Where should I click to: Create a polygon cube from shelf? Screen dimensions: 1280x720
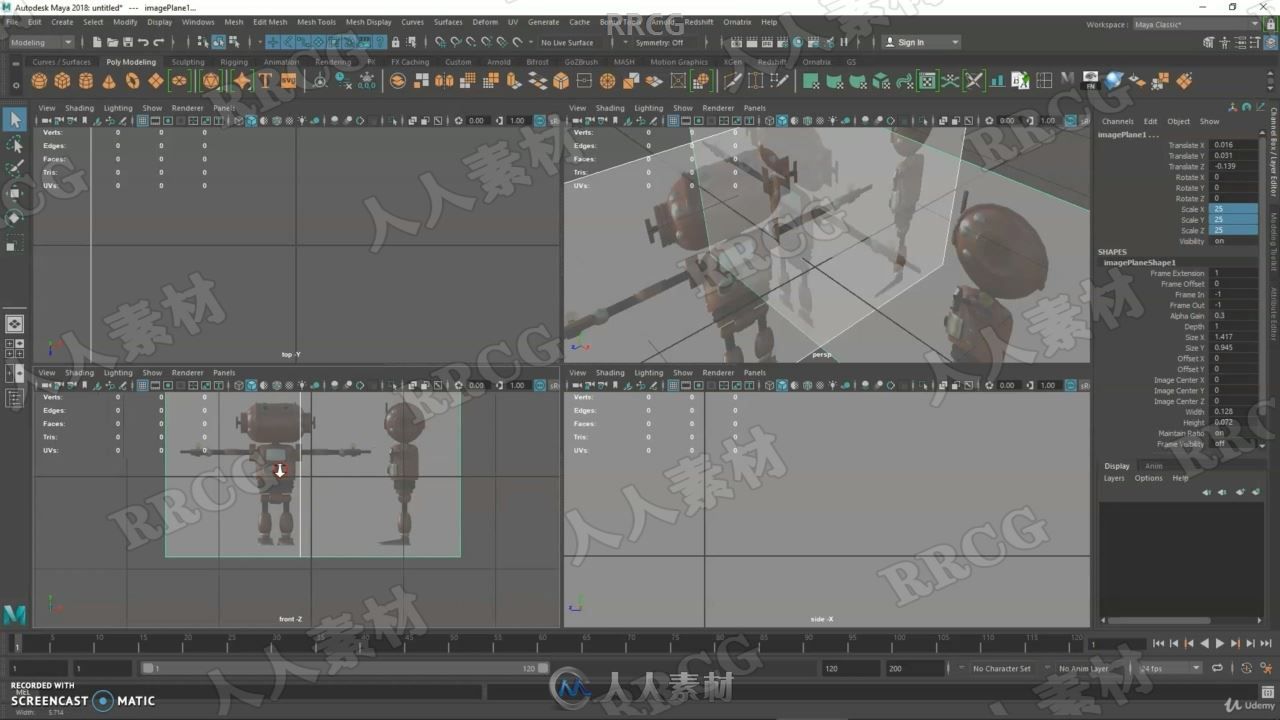63,81
